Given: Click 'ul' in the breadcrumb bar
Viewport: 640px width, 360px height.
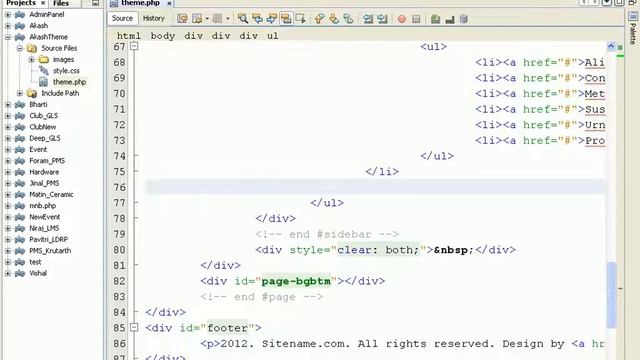Looking at the screenshot, I should pos(273,36).
